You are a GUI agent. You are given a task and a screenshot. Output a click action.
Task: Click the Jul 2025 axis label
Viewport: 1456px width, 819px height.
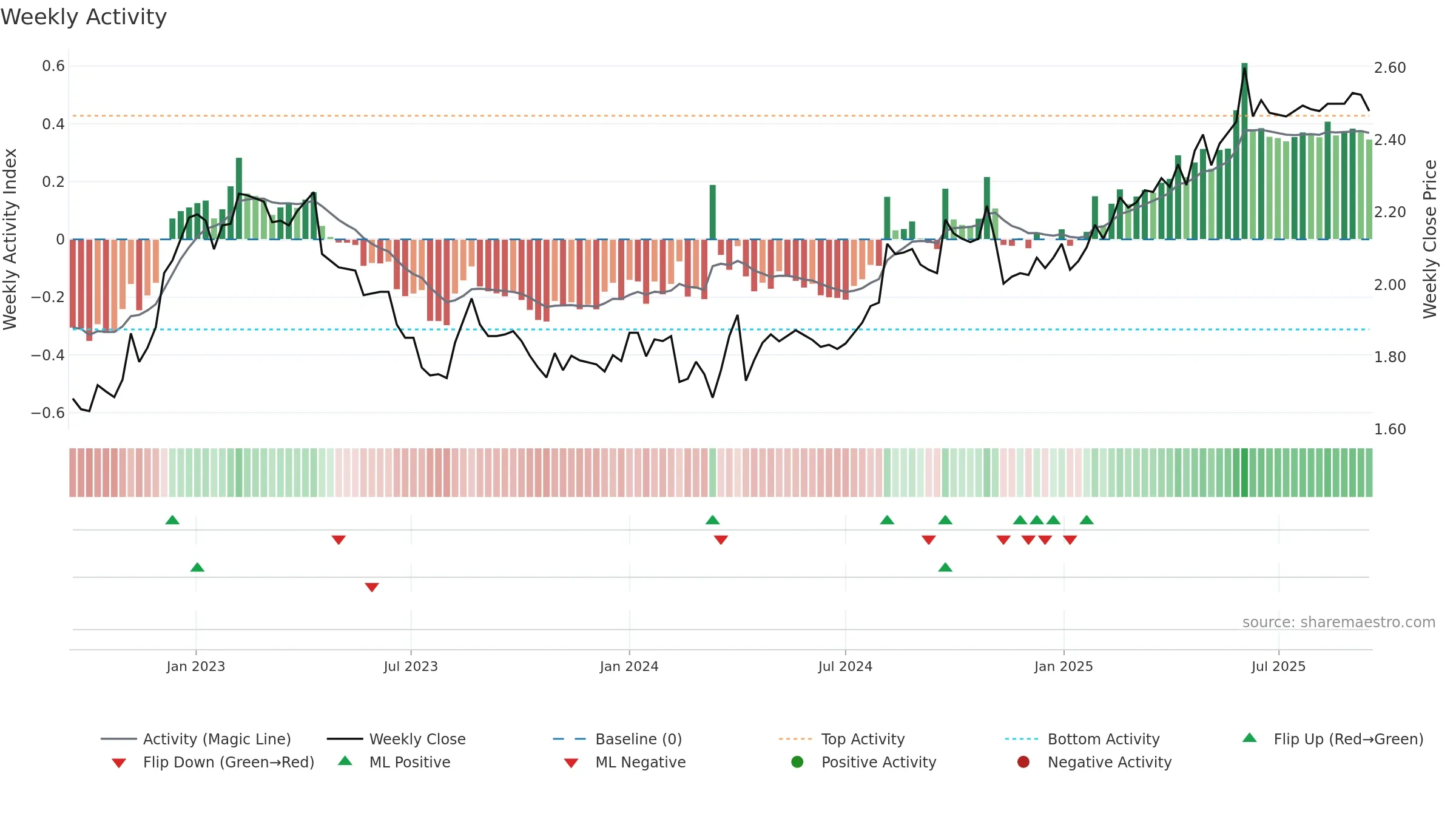pos(1278,666)
